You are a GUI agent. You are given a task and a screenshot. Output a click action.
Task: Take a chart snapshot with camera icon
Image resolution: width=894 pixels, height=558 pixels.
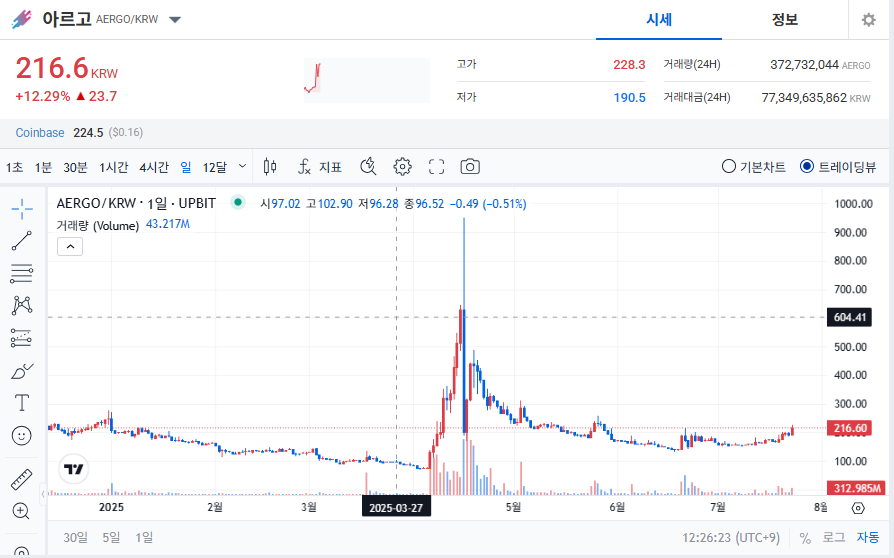(x=470, y=167)
